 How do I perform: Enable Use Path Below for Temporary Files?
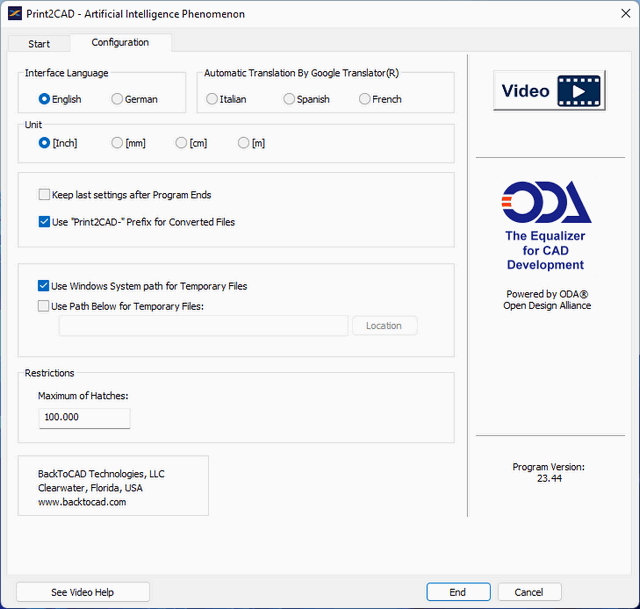coord(44,306)
